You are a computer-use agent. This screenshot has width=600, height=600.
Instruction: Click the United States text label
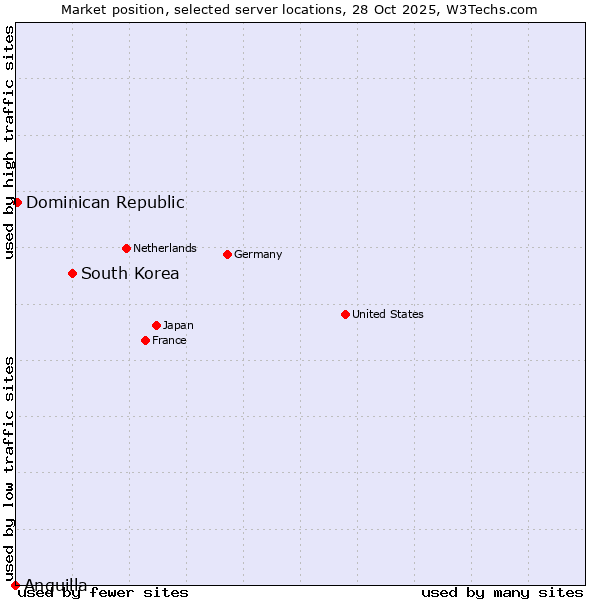click(387, 314)
